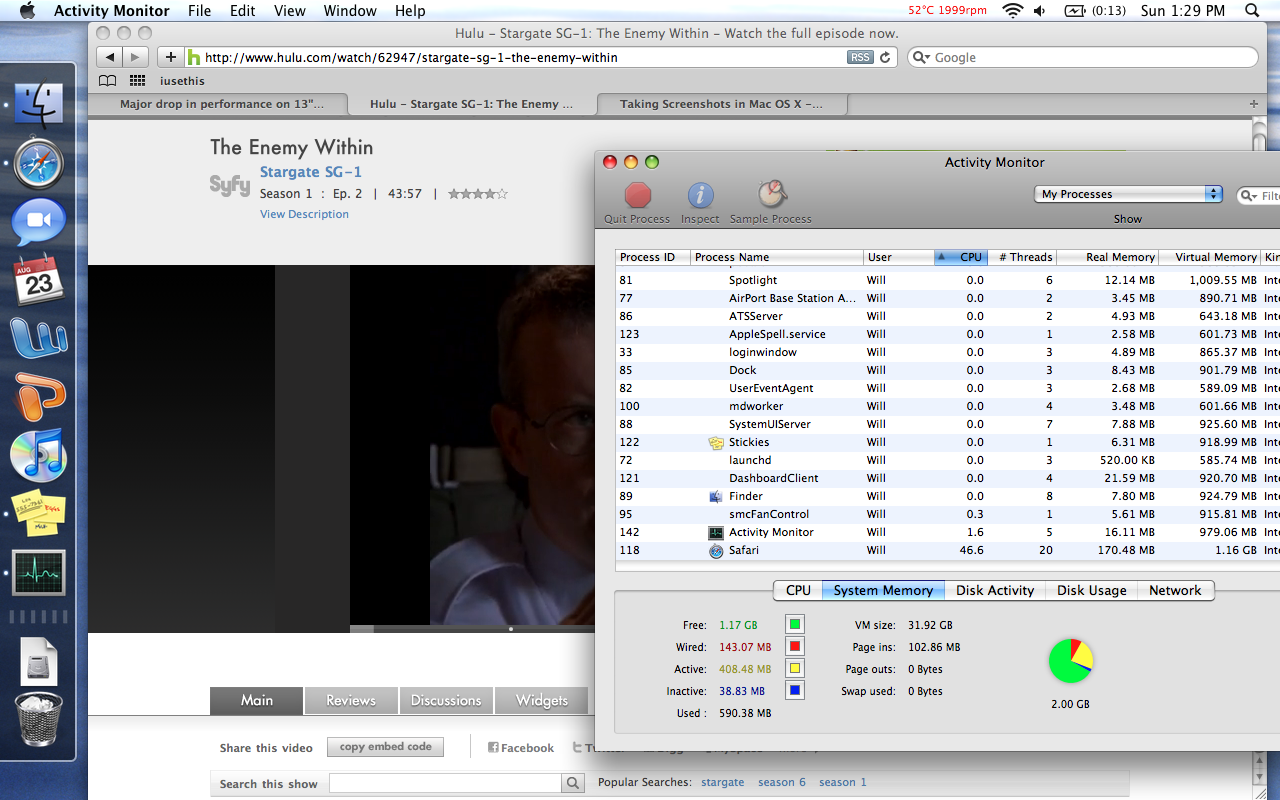Viewport: 1280px width, 800px height.
Task: Open the iCal calendar Dock icon
Action: coord(39,280)
